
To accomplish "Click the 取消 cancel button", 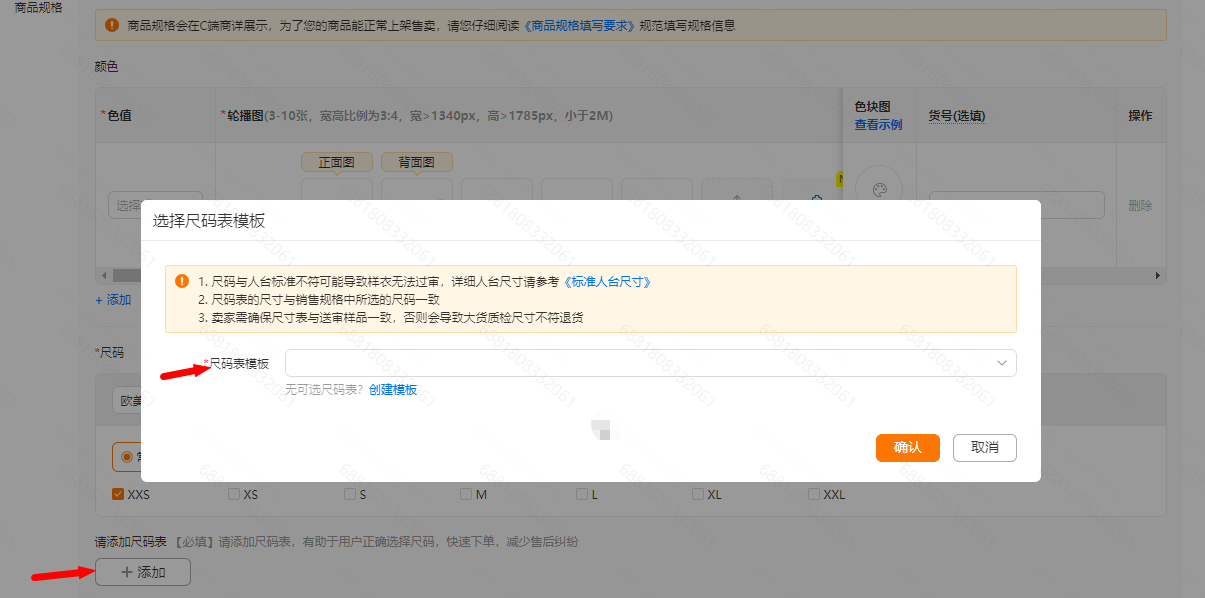I will 984,448.
